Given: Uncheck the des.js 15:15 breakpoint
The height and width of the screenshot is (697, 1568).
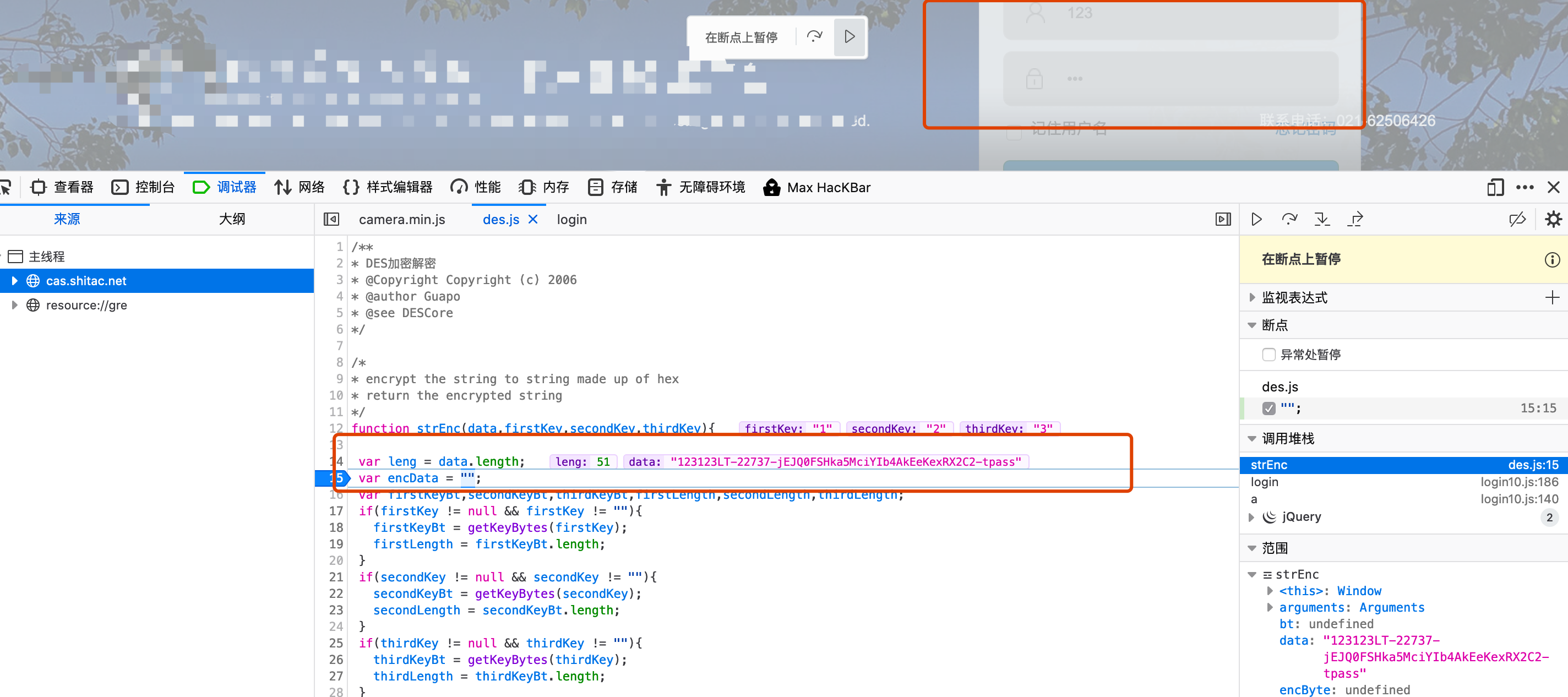Looking at the screenshot, I should (x=1268, y=408).
